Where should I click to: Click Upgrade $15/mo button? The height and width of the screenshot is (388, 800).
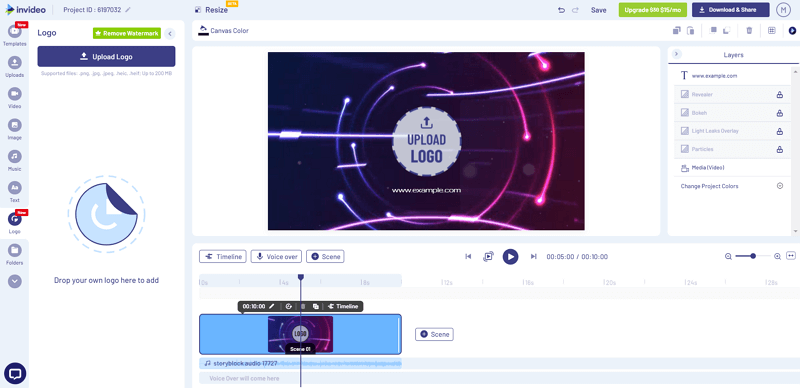(x=653, y=10)
